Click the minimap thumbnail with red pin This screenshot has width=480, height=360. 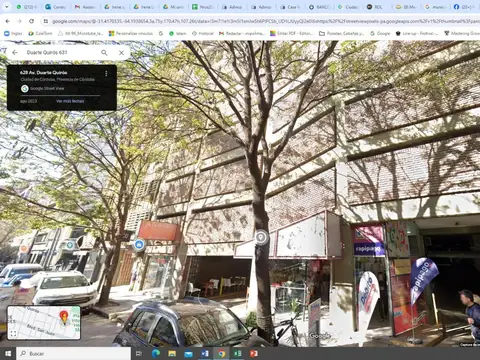click(x=44, y=323)
